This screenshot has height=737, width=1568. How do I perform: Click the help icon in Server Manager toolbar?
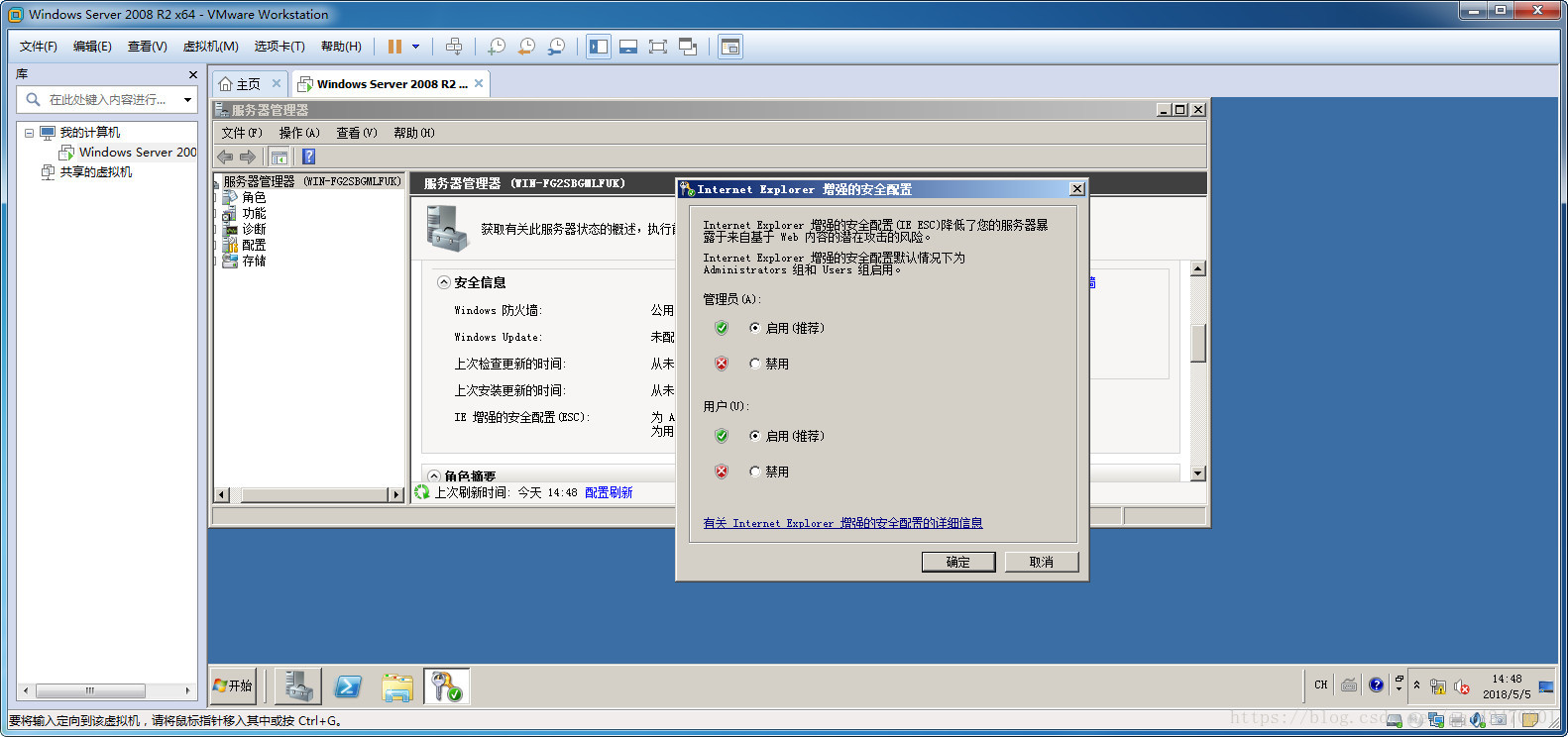click(x=308, y=157)
